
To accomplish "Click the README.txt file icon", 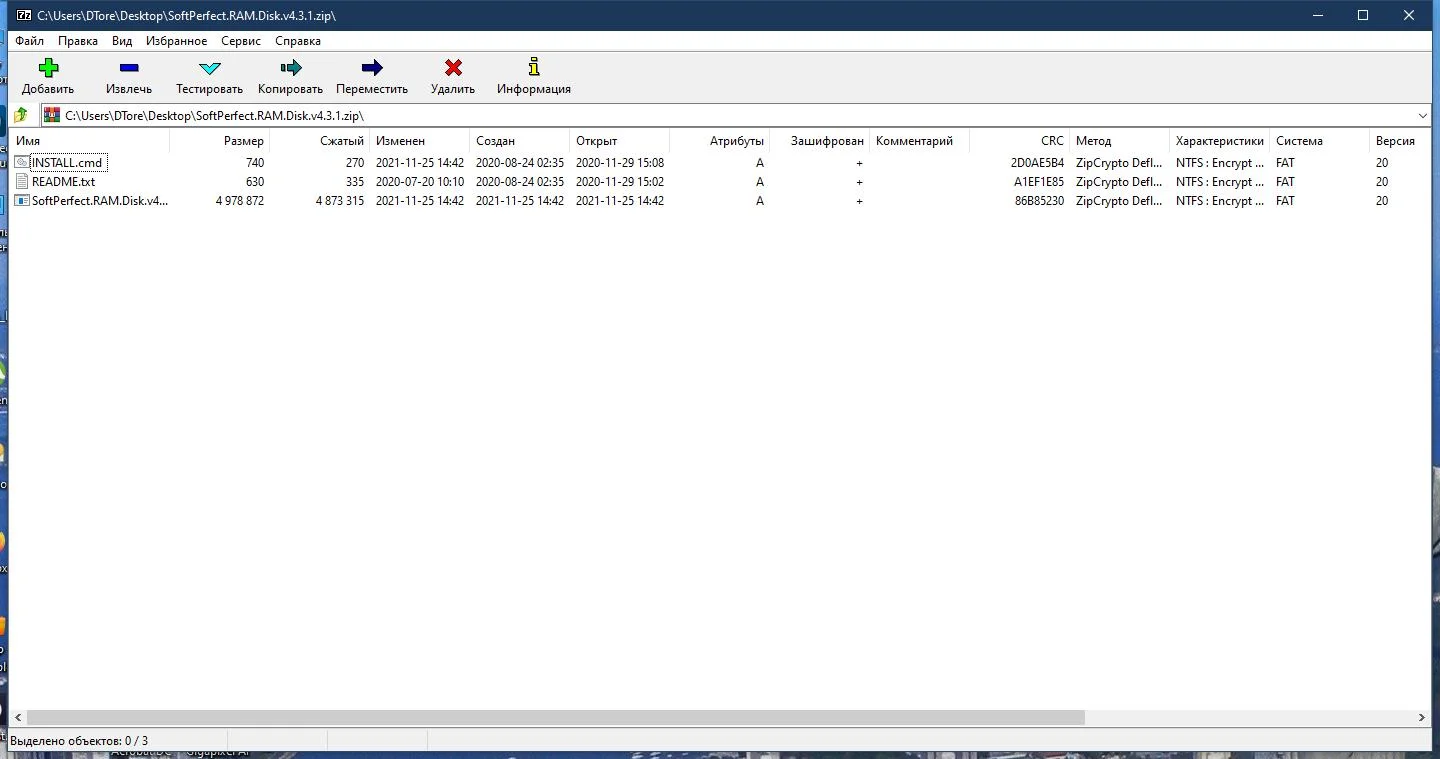I will click(x=23, y=181).
